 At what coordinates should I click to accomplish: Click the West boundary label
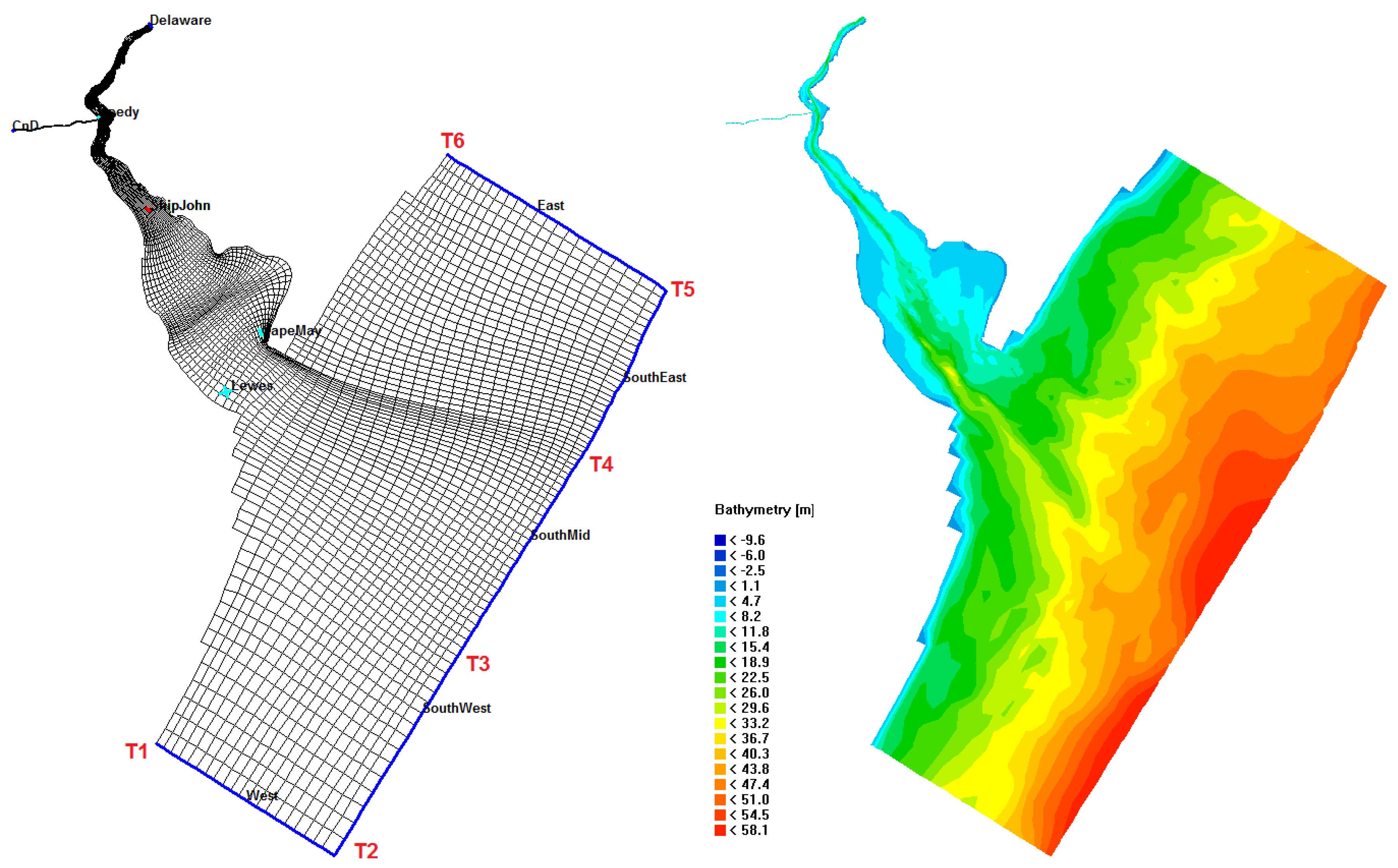click(x=262, y=796)
